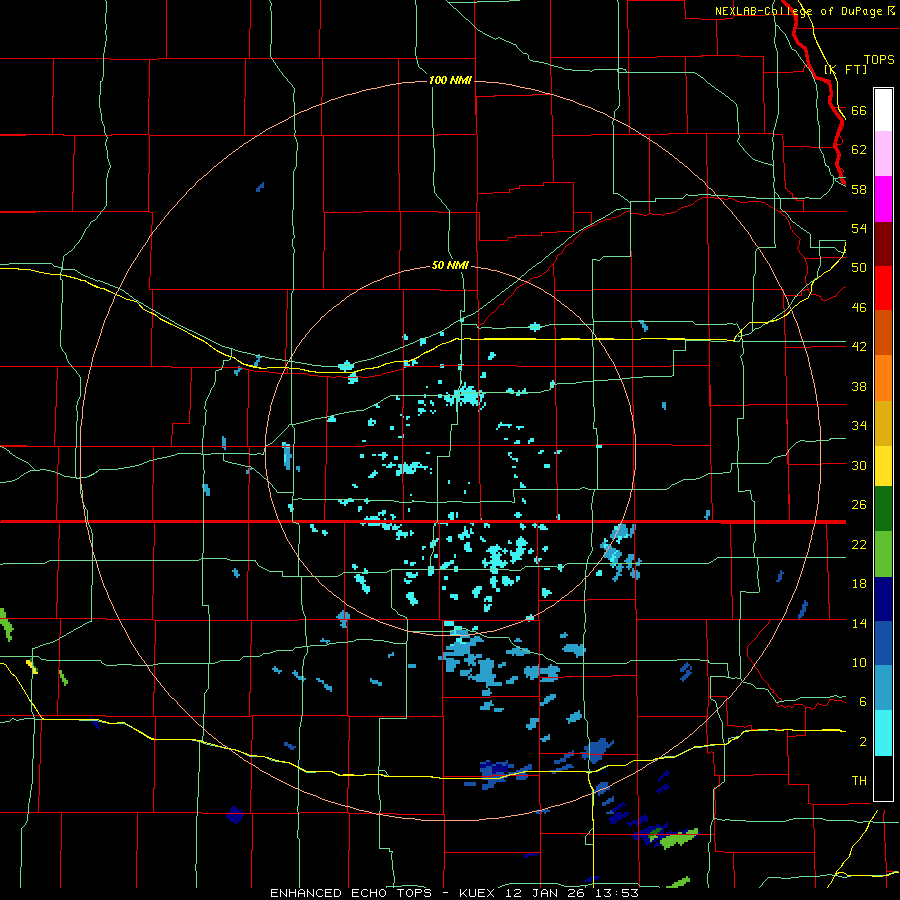Click the bright red legend swatch
The image size is (900, 900).
pos(883,288)
